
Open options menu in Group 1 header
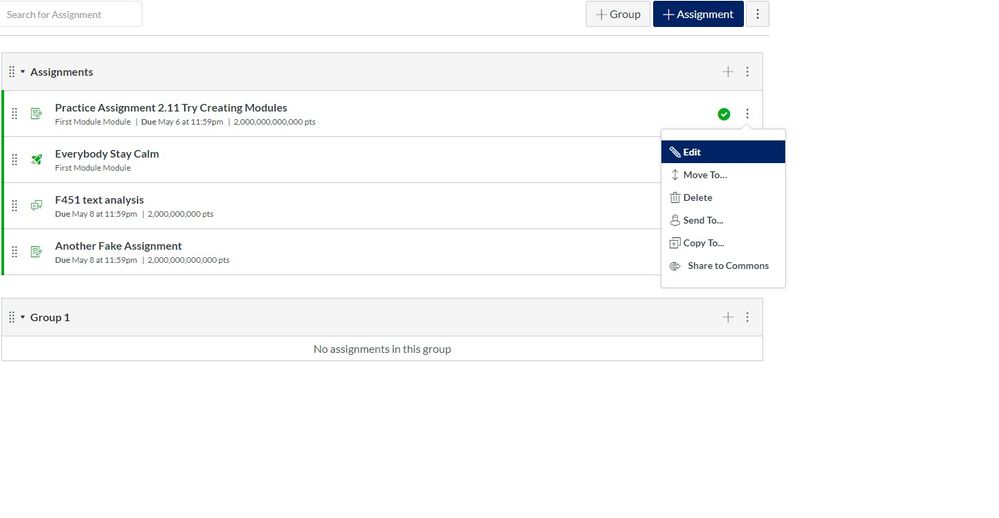tap(747, 317)
